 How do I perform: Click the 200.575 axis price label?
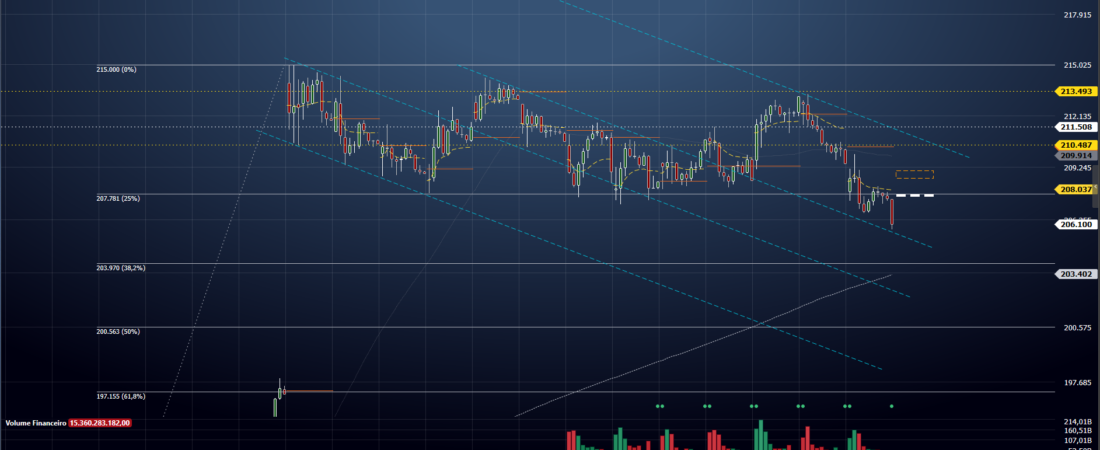pyautogui.click(x=1080, y=328)
